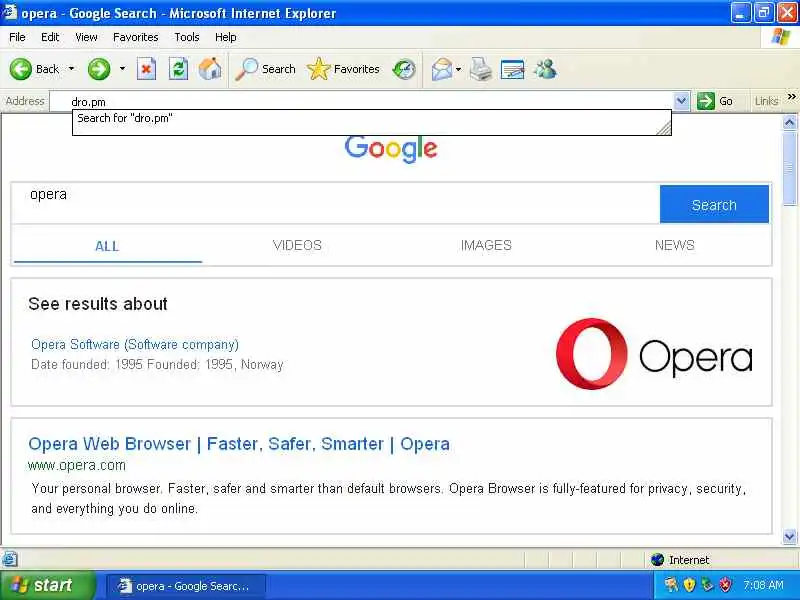
Task: Switch to the VIDEOS results tab
Action: pos(297,245)
